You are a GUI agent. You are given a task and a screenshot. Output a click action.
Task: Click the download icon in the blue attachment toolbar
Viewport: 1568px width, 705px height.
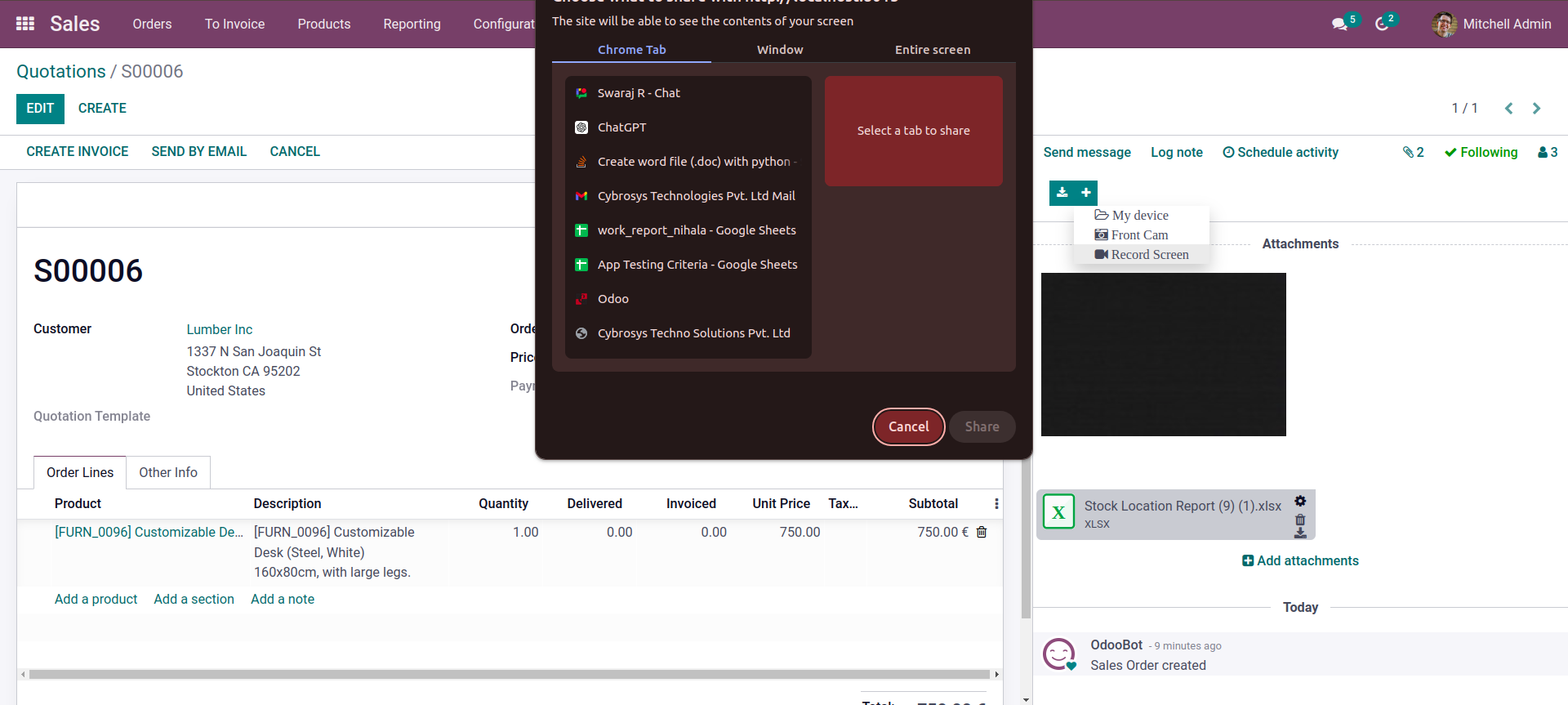tap(1062, 193)
